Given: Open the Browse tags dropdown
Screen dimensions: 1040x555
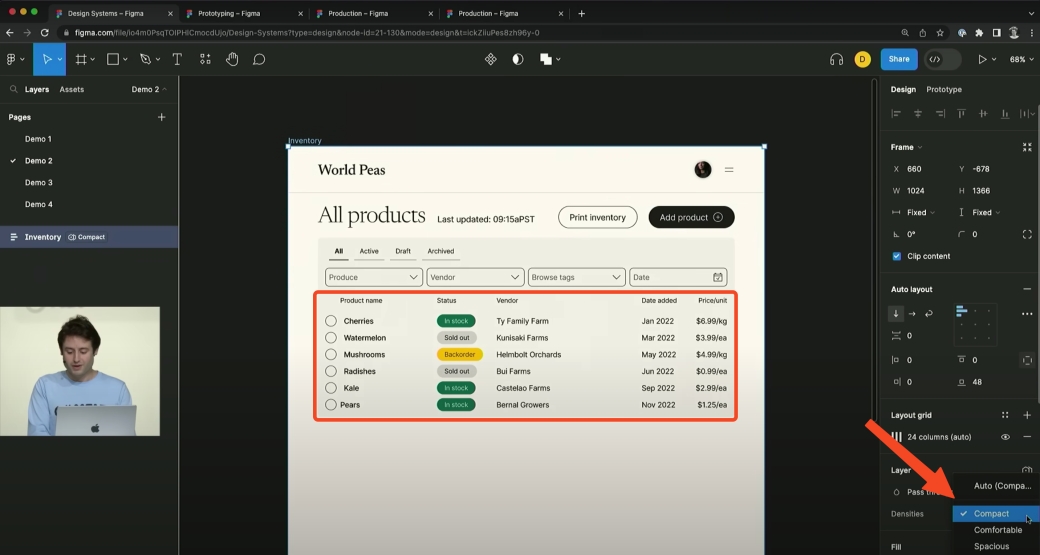Looking at the screenshot, I should [x=576, y=277].
